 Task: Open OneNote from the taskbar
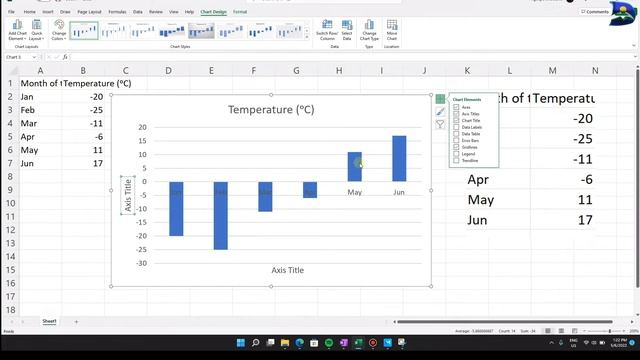tap(344, 343)
